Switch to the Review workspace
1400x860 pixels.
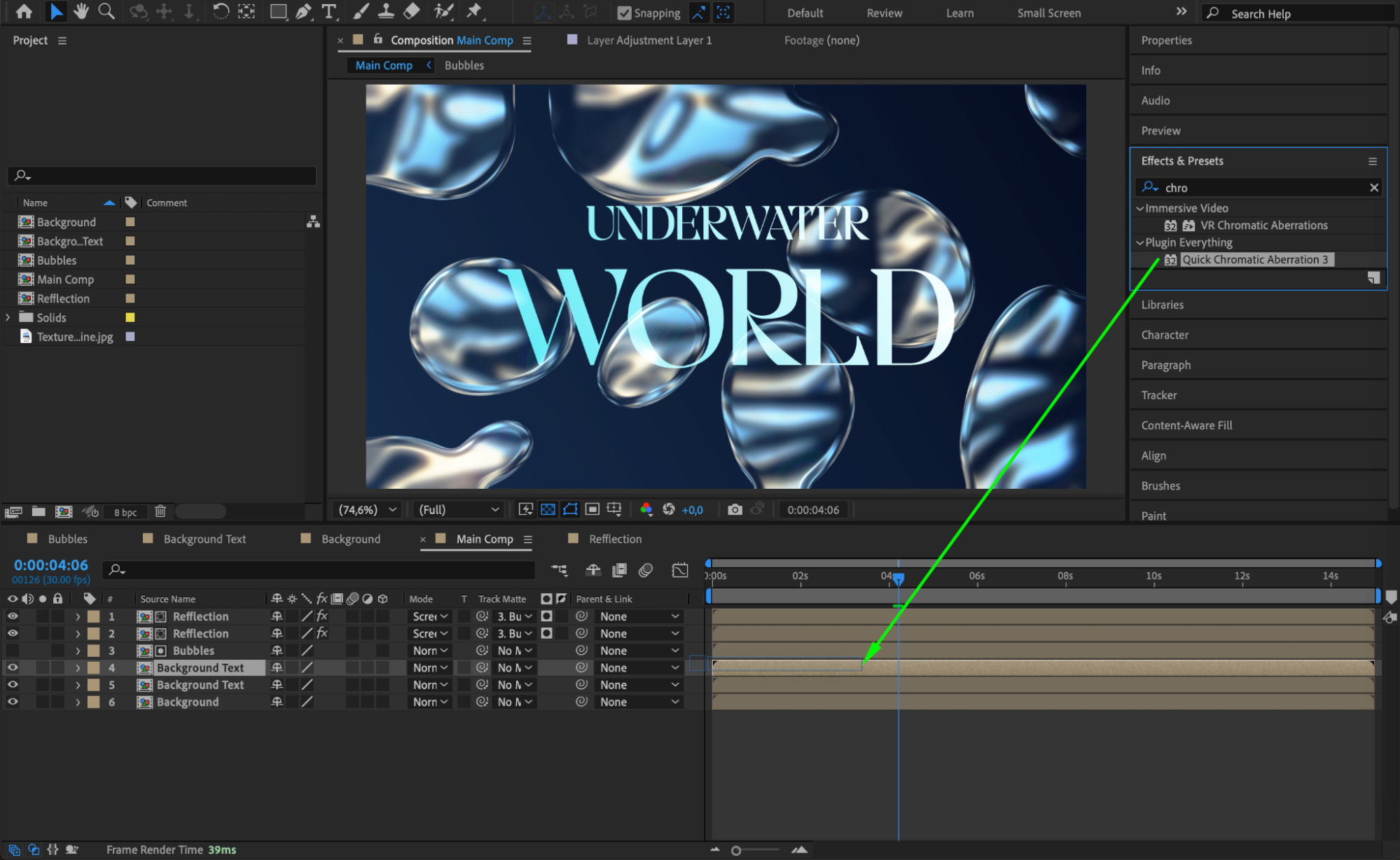[884, 13]
